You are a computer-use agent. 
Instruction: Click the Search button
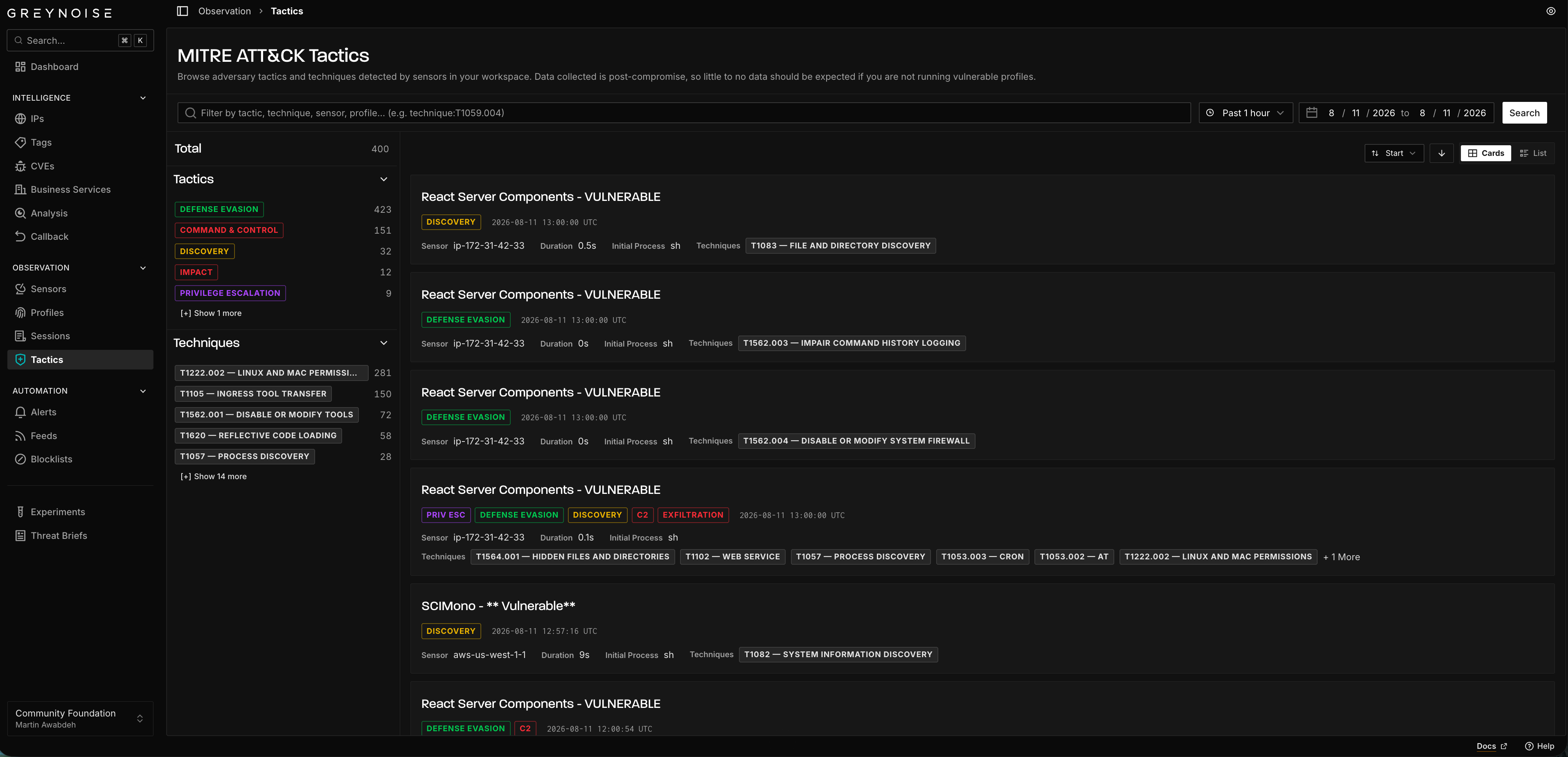coord(1524,113)
